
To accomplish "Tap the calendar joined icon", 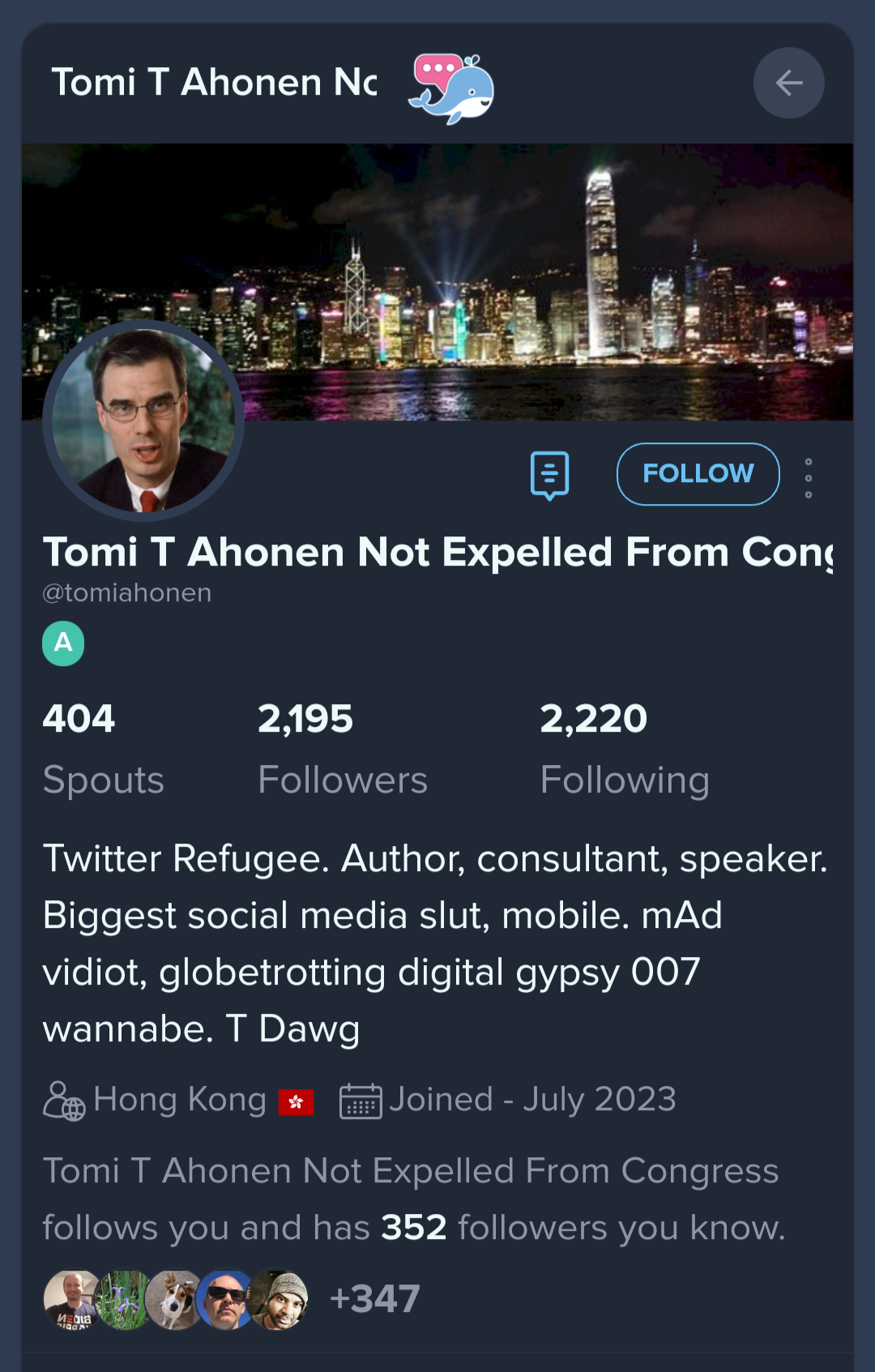I will (x=361, y=1101).
